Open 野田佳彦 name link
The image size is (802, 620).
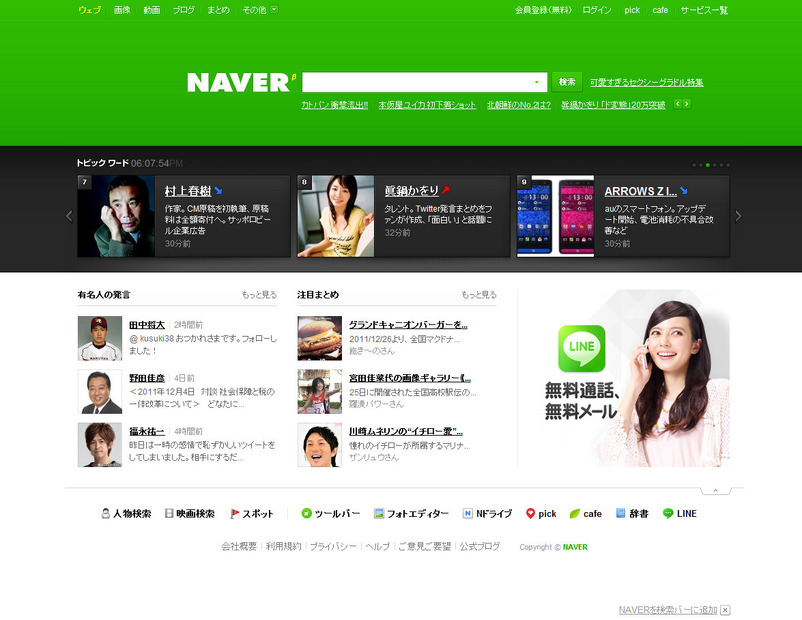147,378
